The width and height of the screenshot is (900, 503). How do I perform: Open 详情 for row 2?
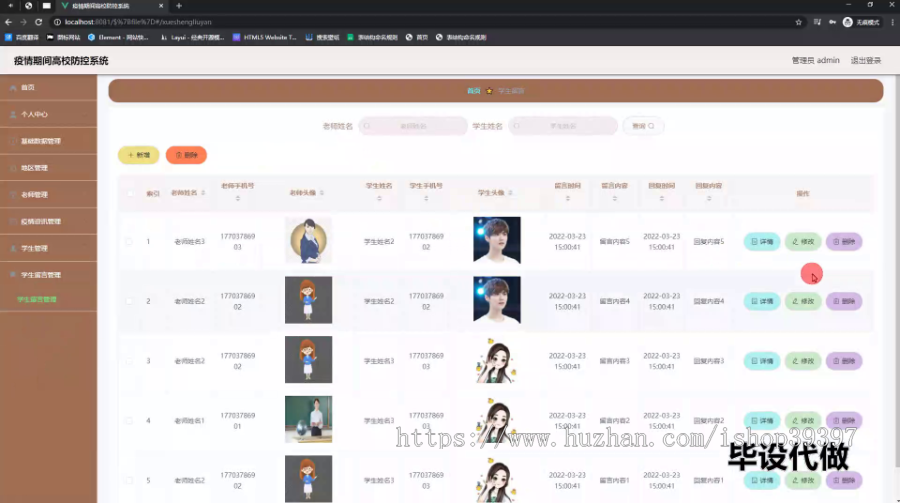tap(762, 301)
